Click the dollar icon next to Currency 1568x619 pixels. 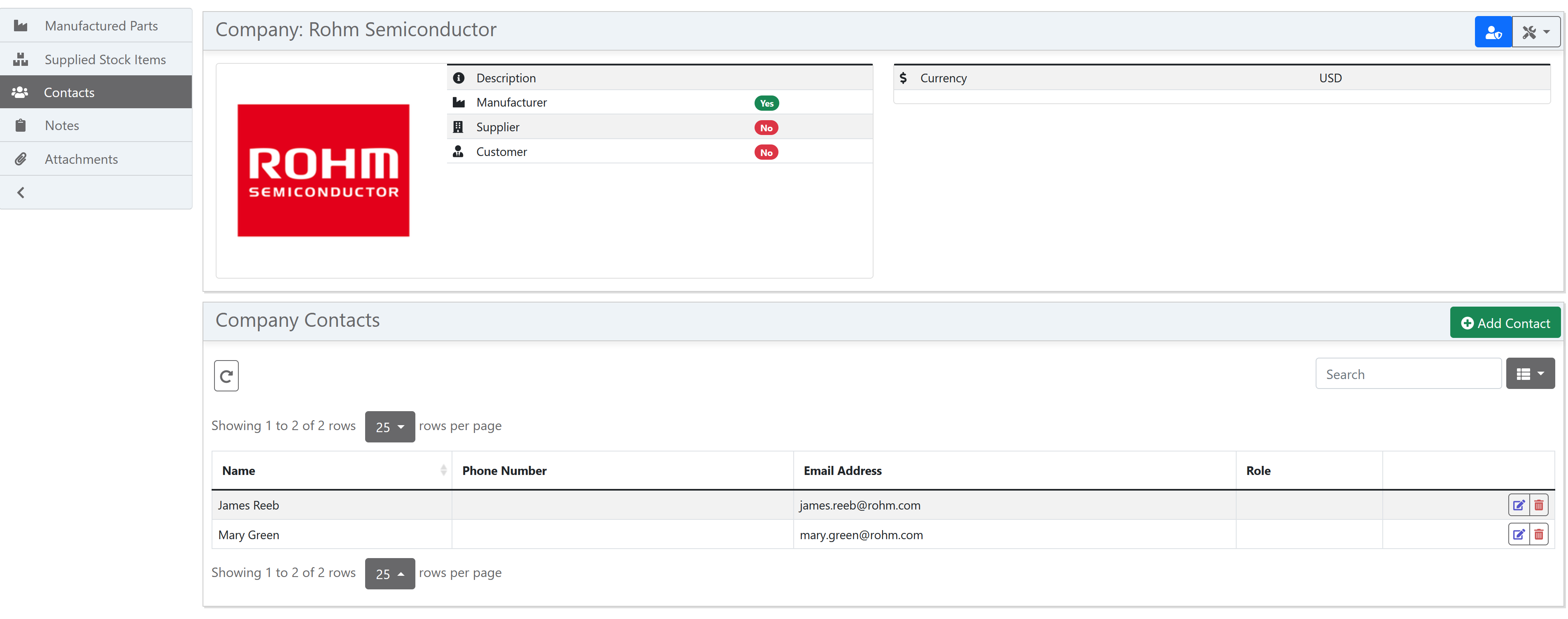click(903, 78)
